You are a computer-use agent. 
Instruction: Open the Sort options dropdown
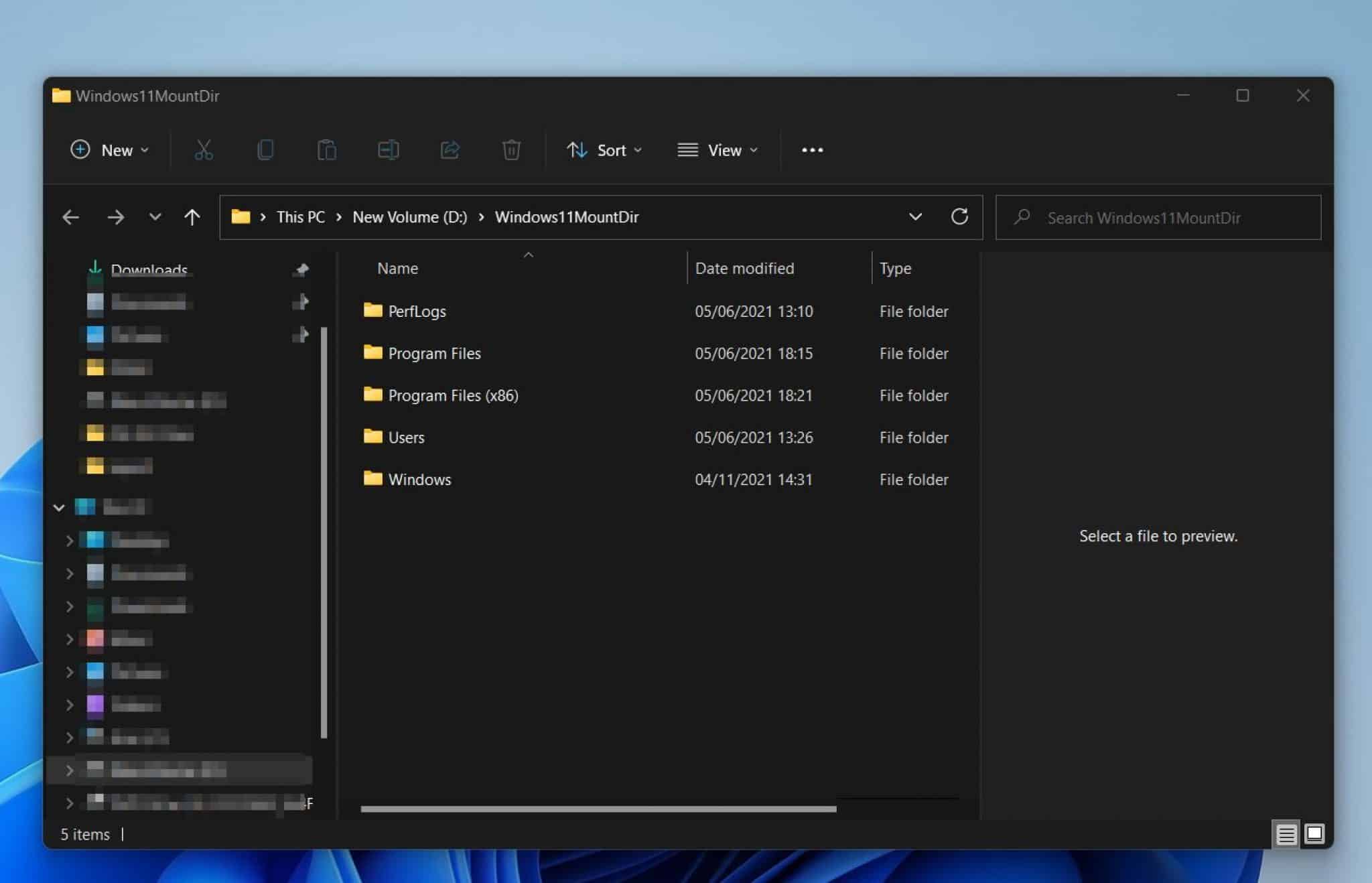[604, 150]
